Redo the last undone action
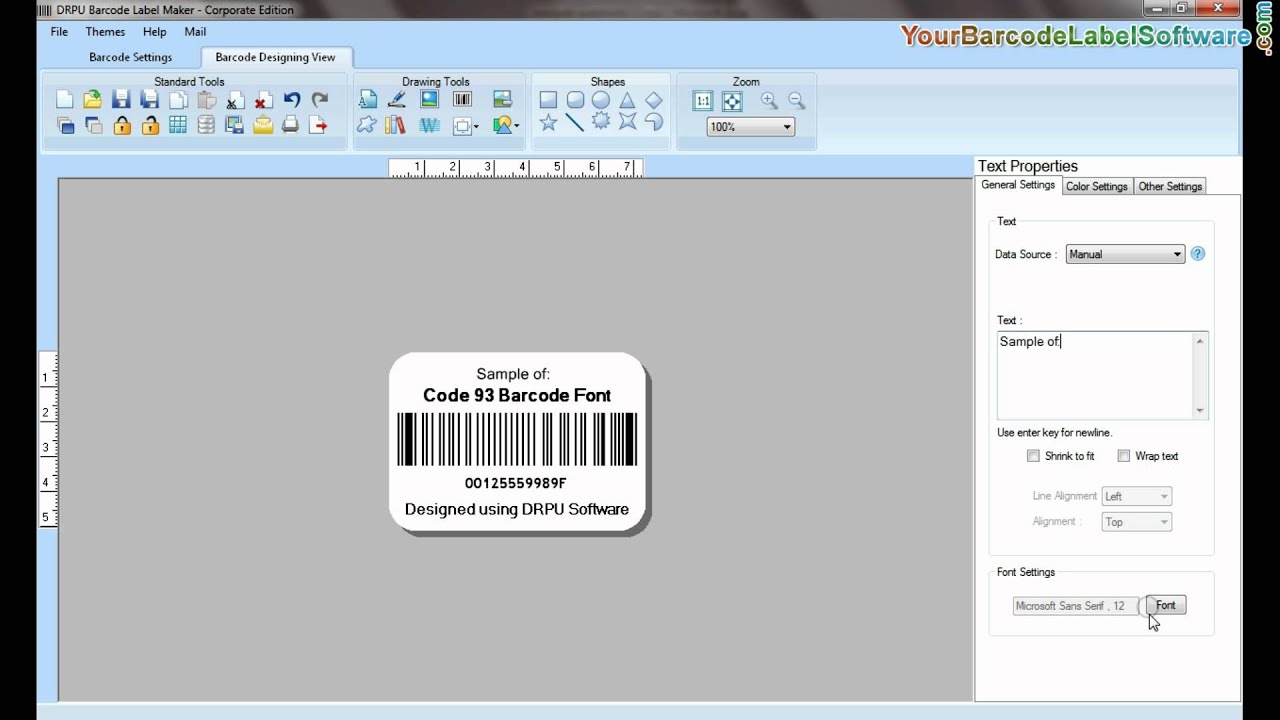Screen dimensions: 1280x720 coord(319,100)
